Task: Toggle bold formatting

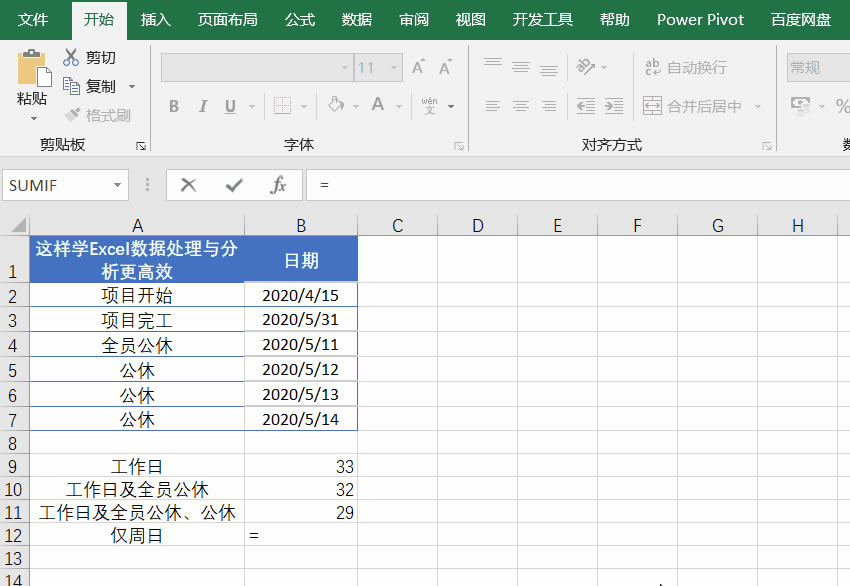Action: point(173,106)
